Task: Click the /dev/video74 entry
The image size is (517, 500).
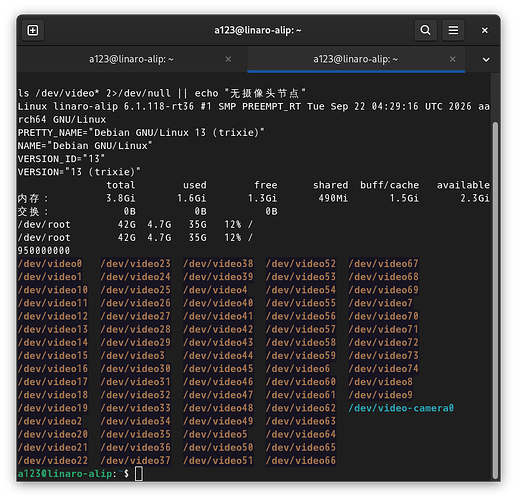Action: click(383, 369)
